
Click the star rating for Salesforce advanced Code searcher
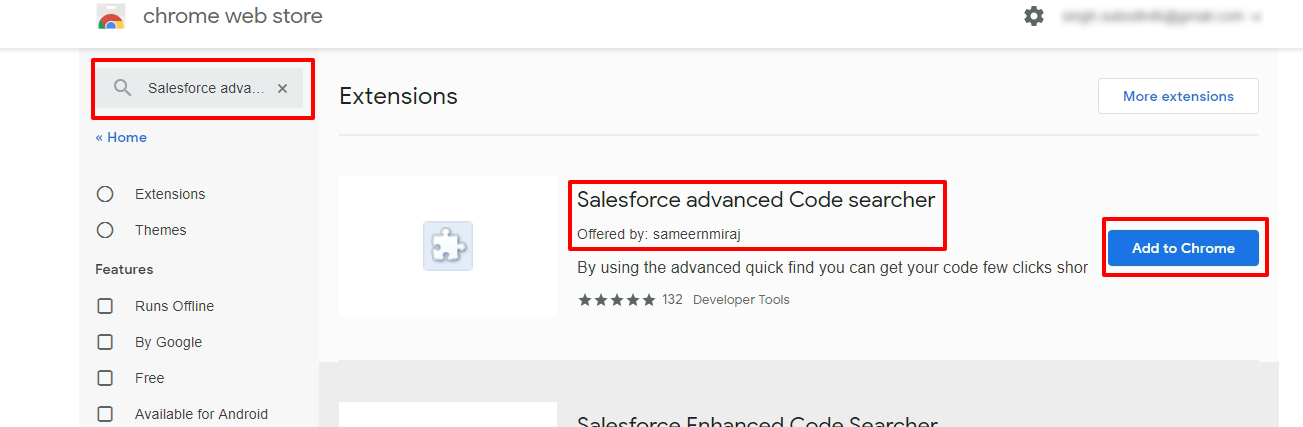pyautogui.click(x=616, y=300)
